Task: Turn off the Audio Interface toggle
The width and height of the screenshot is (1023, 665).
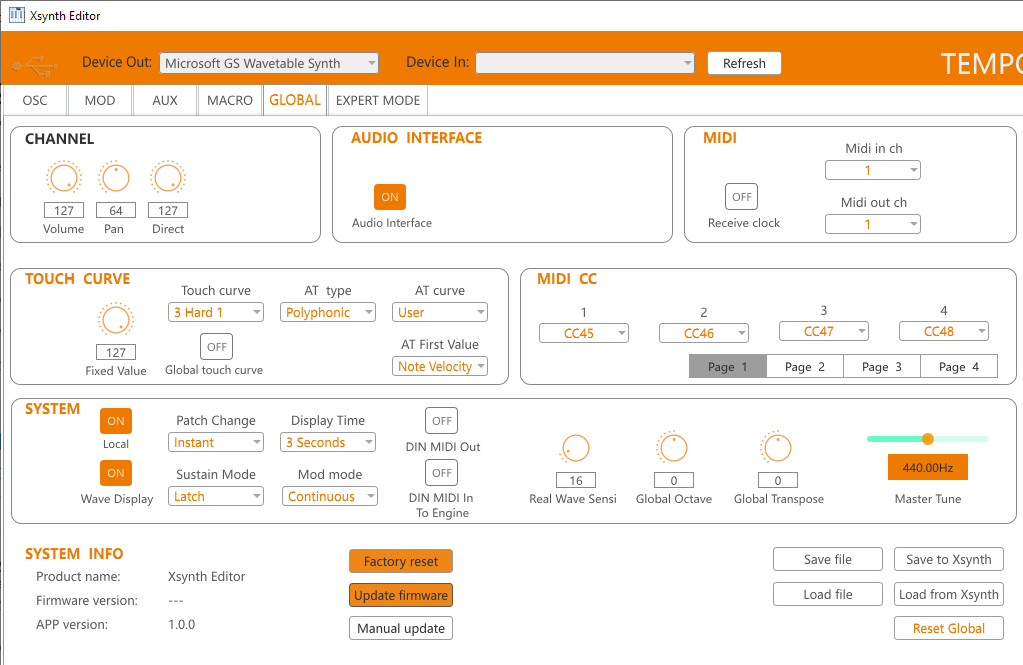Action: tap(389, 197)
